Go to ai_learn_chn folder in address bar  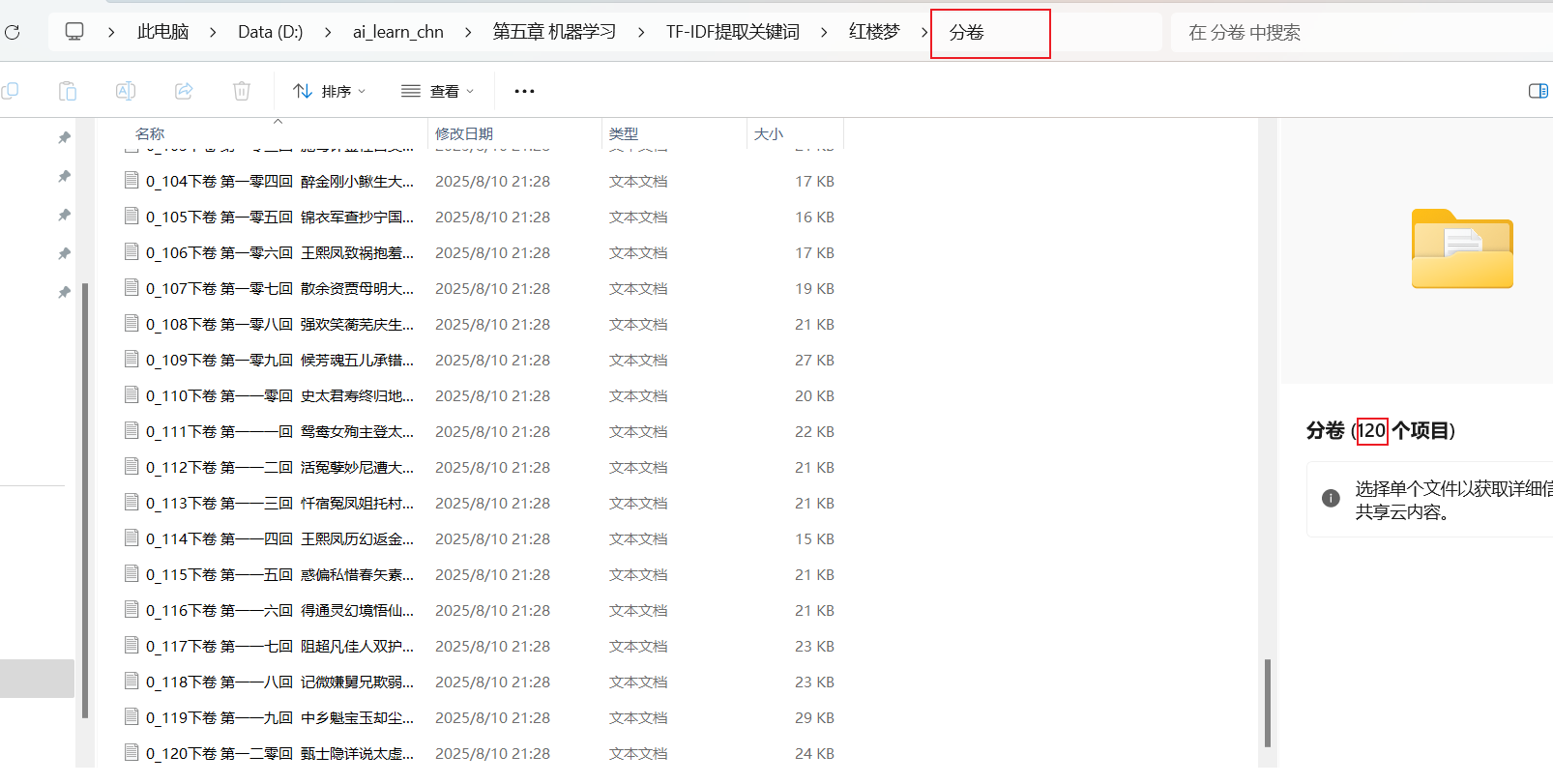(398, 32)
